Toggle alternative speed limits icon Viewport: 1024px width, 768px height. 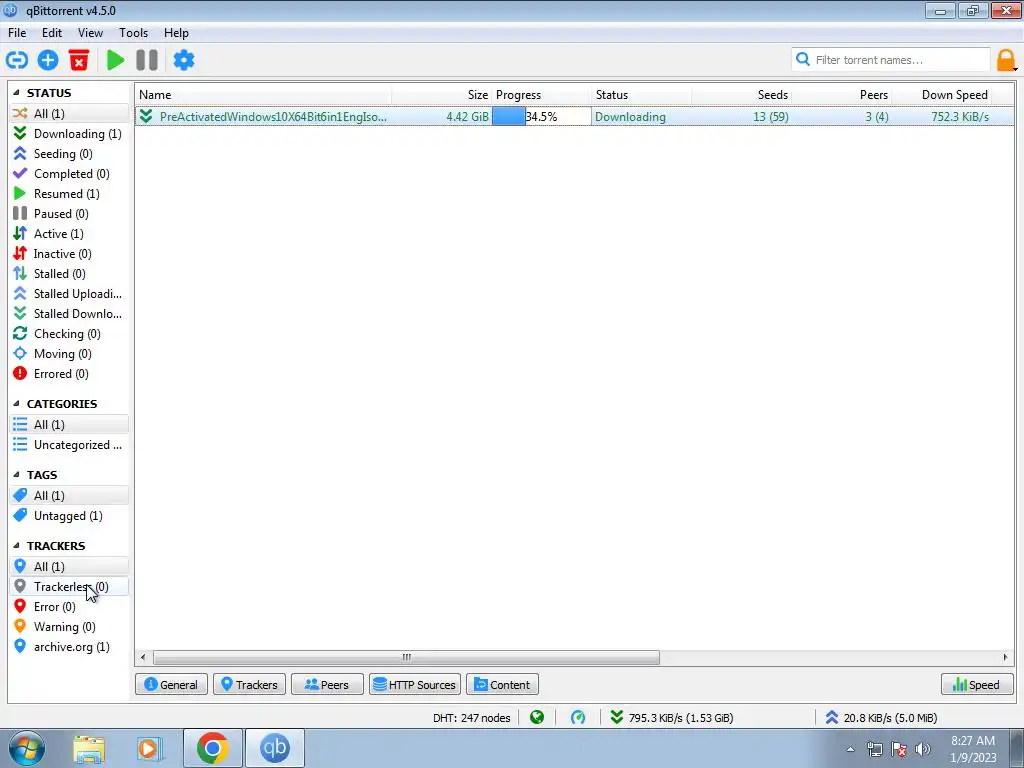pyautogui.click(x=578, y=718)
